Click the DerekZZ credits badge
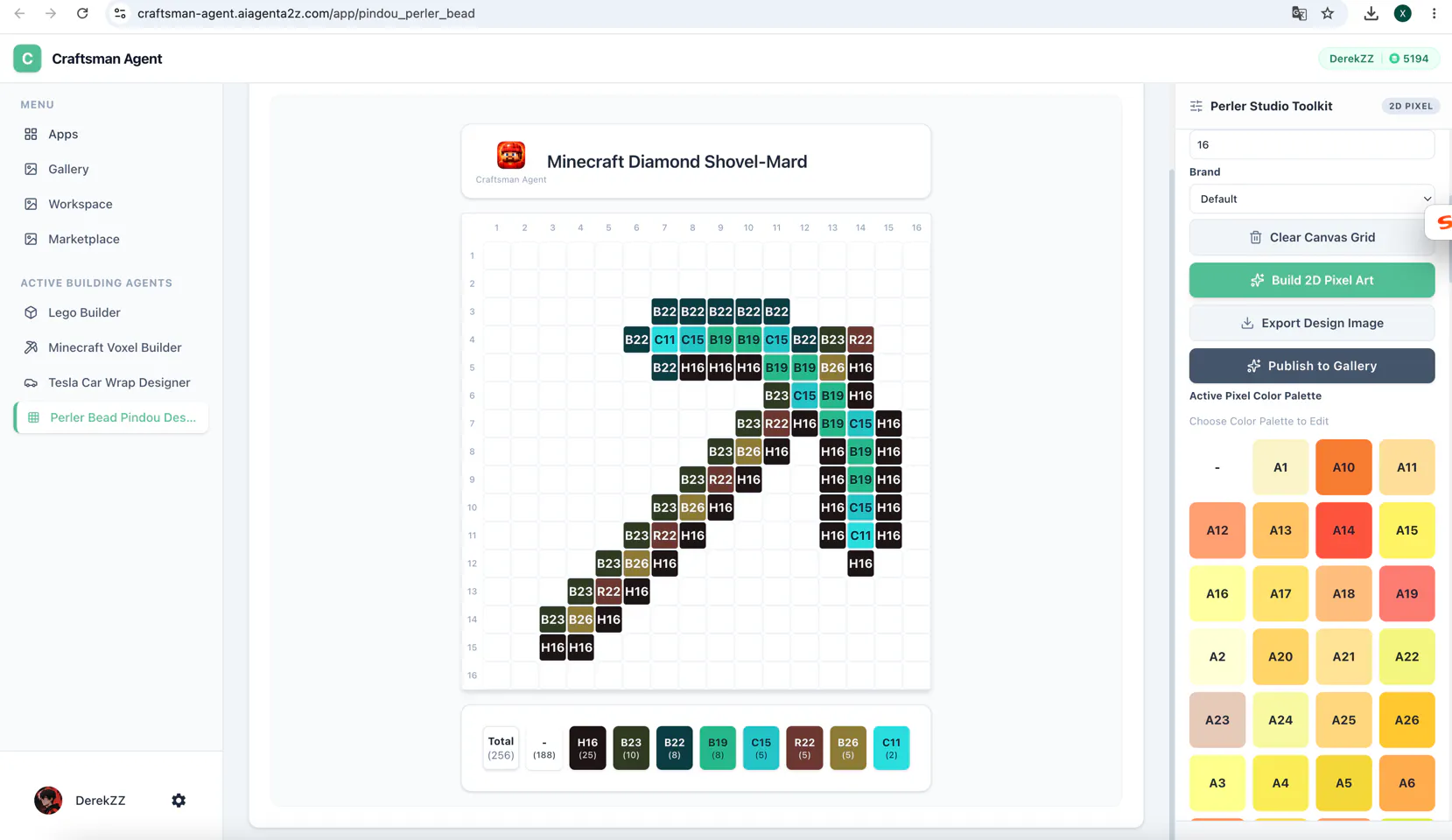This screenshot has width=1452, height=840. 1378,59
